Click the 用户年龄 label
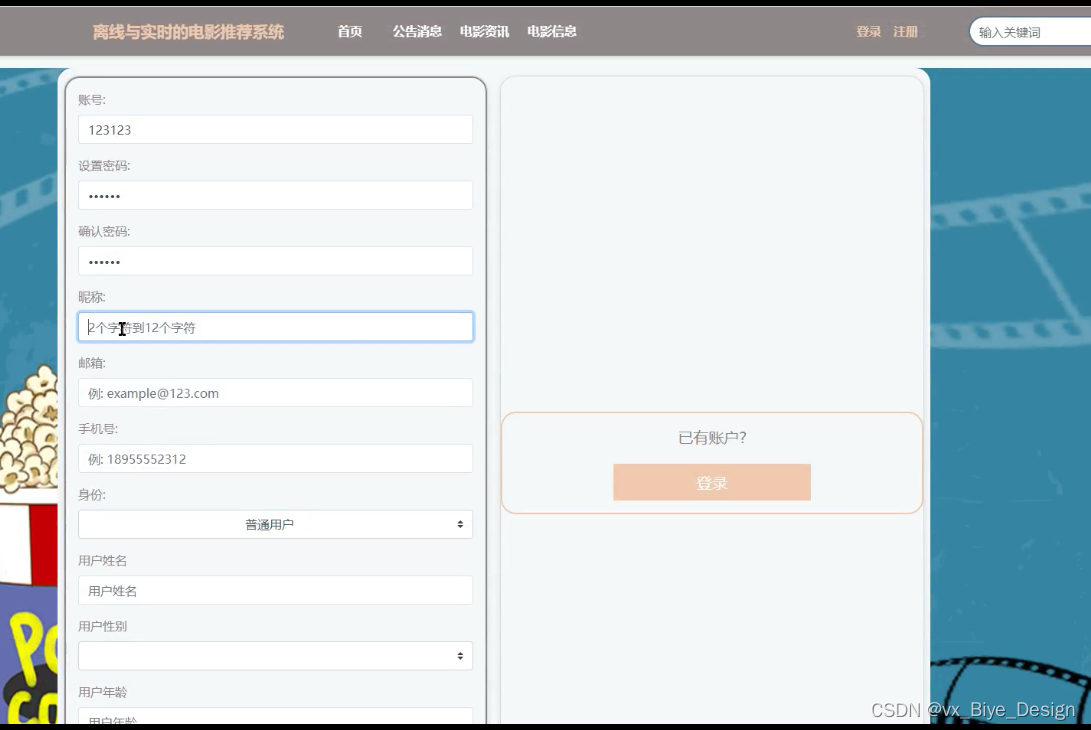This screenshot has width=1091, height=730. [102, 692]
